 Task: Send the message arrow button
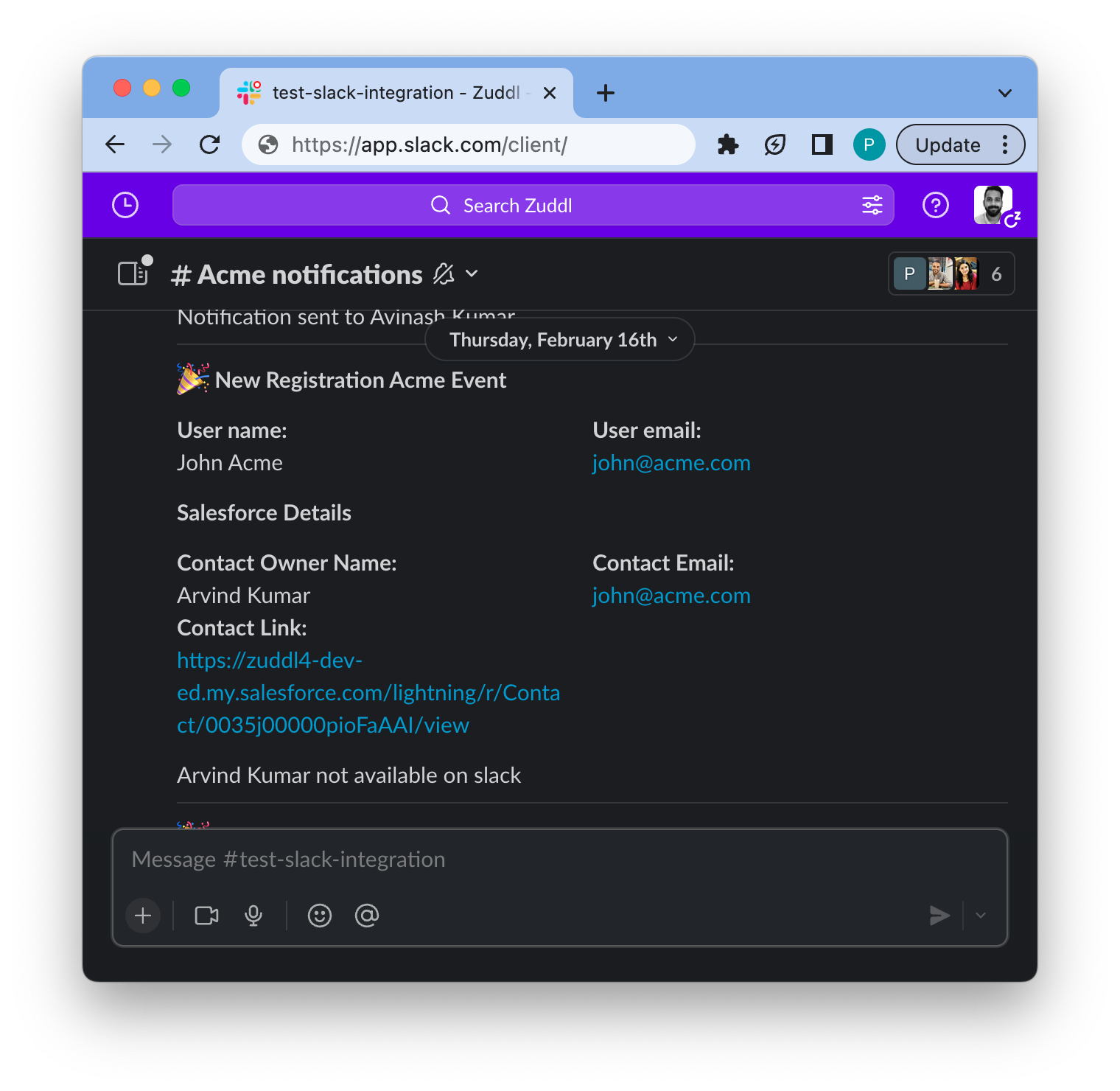pos(939,916)
